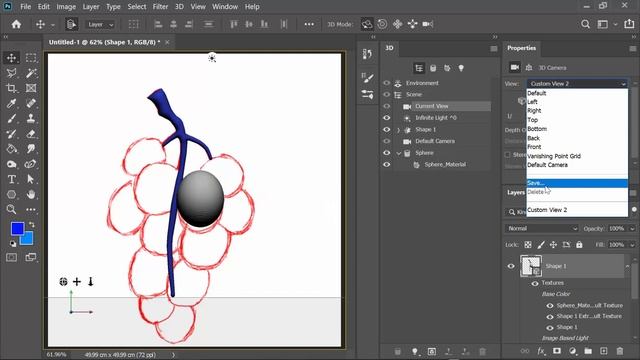This screenshot has width=640, height=360.
Task: Select the Magic Wand tool
Action: click(x=31, y=73)
